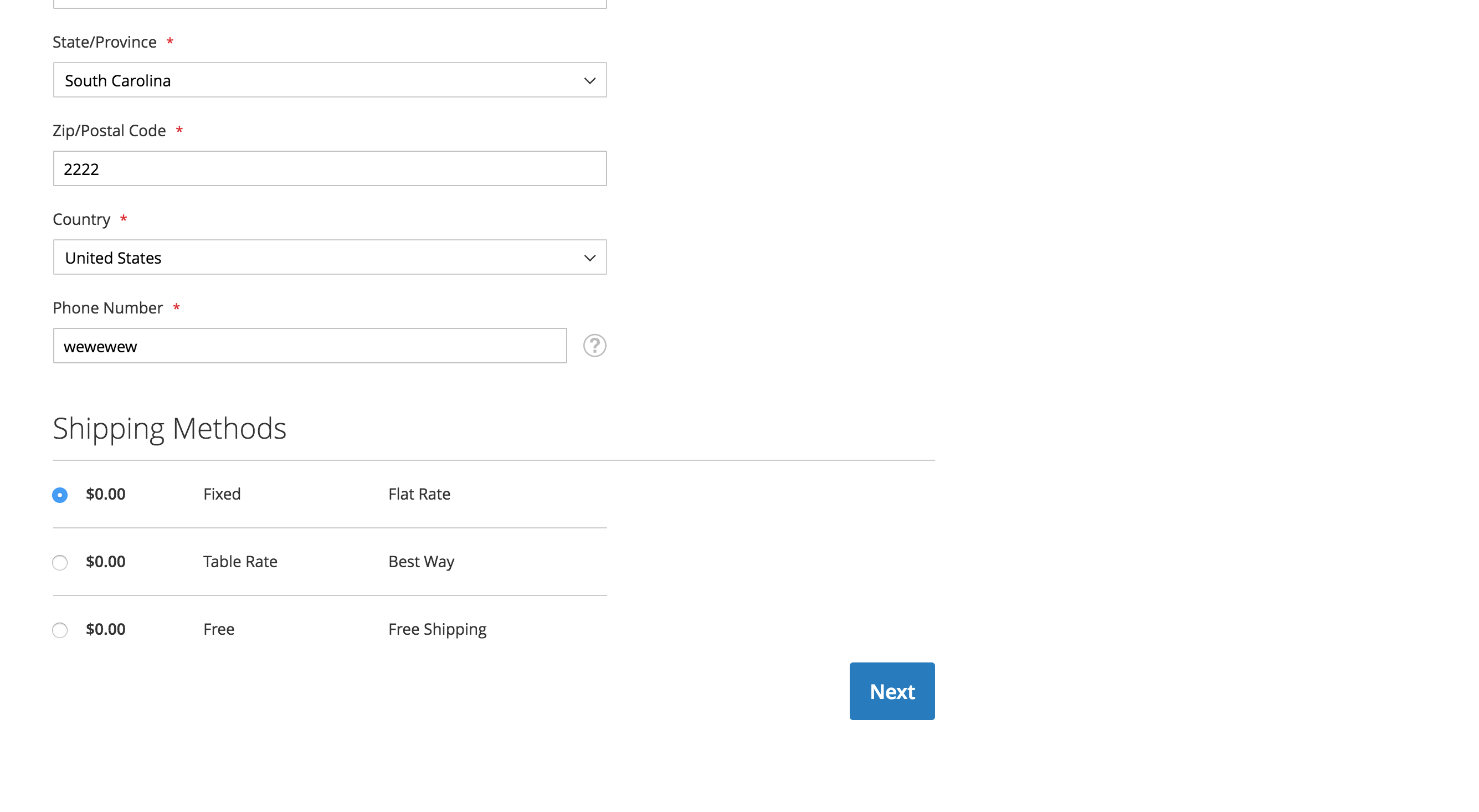This screenshot has height=812, width=1479.
Task: Choose the Table Rate Best Way radio button
Action: [x=60, y=562]
